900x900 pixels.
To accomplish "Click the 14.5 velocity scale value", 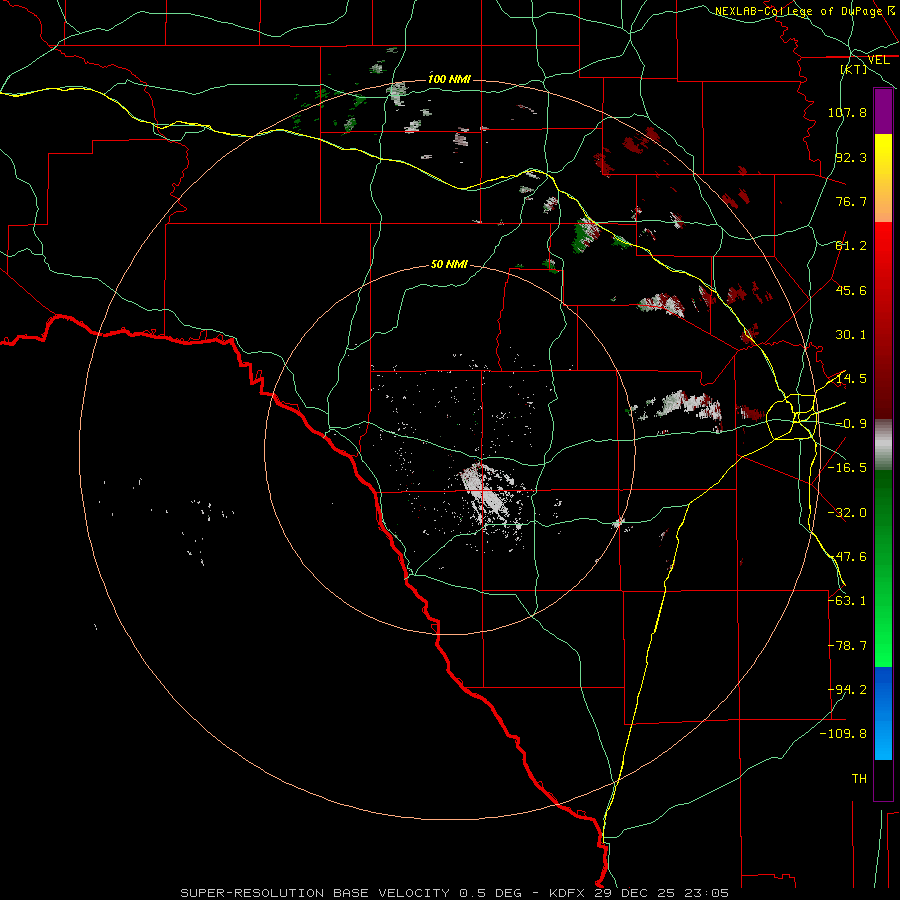I will [851, 379].
